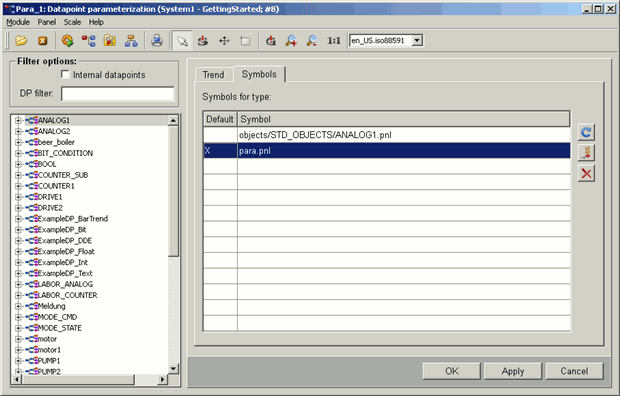Expand the beer_boiler tree node
The height and width of the screenshot is (396, 620).
click(18, 142)
